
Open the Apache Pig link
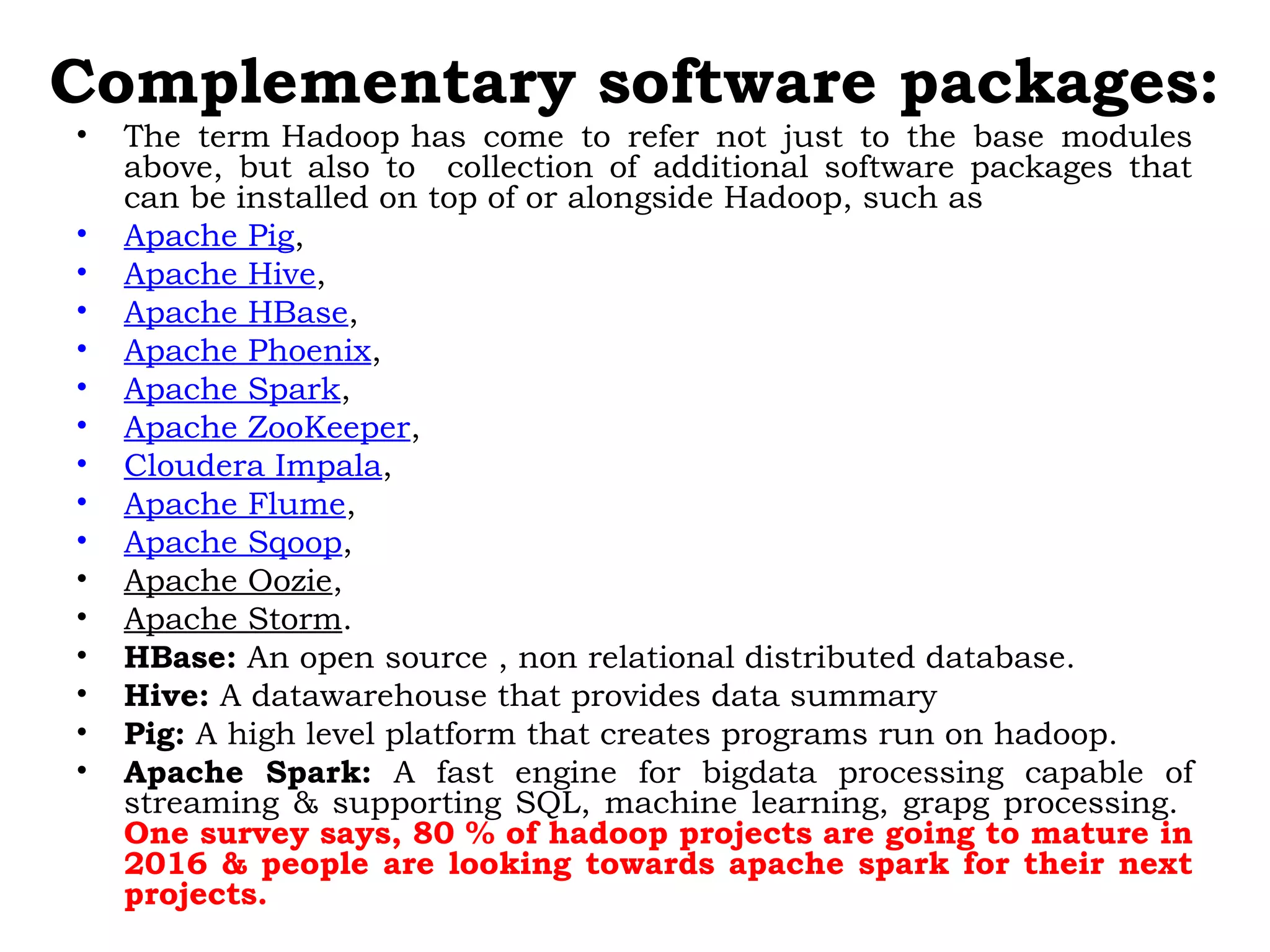[210, 237]
